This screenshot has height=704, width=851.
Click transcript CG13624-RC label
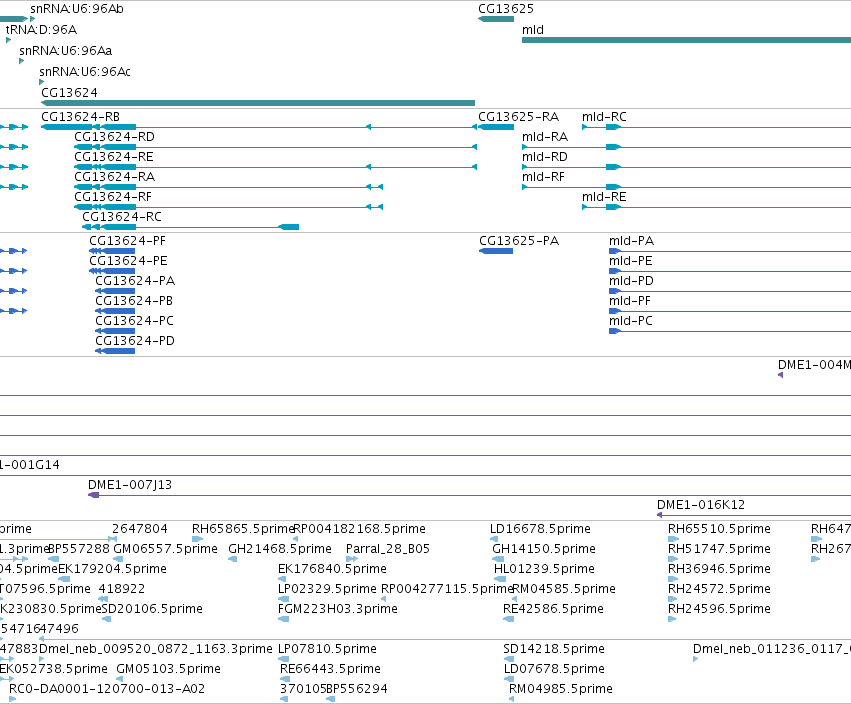[x=122, y=217]
